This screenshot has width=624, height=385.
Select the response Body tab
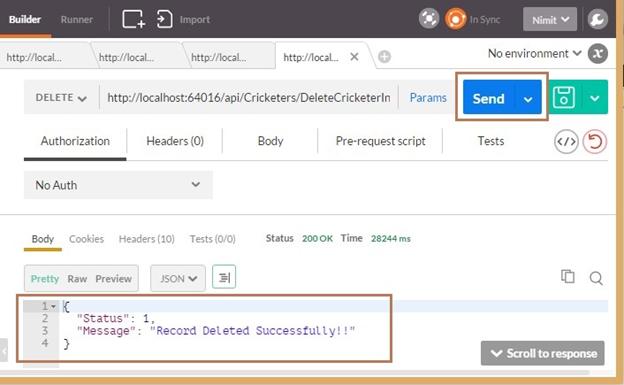coord(43,239)
